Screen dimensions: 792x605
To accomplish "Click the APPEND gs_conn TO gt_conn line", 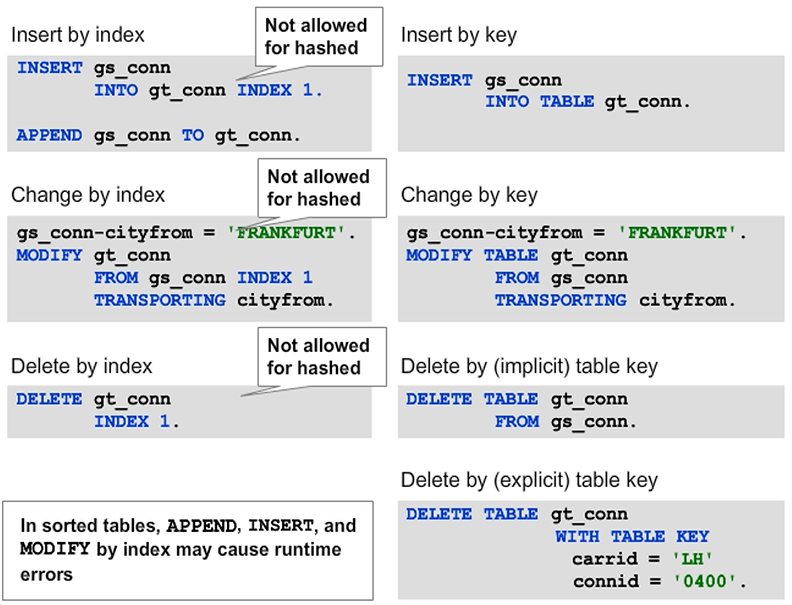I will point(159,135).
